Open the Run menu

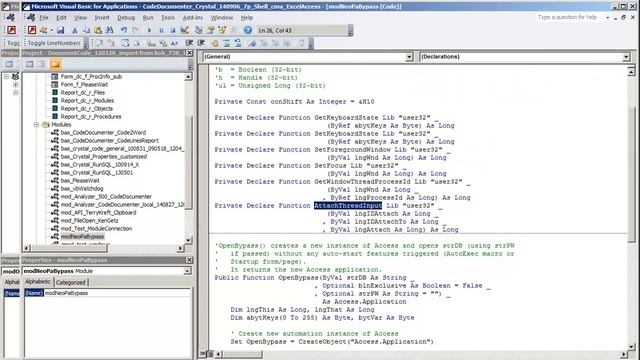148,18
